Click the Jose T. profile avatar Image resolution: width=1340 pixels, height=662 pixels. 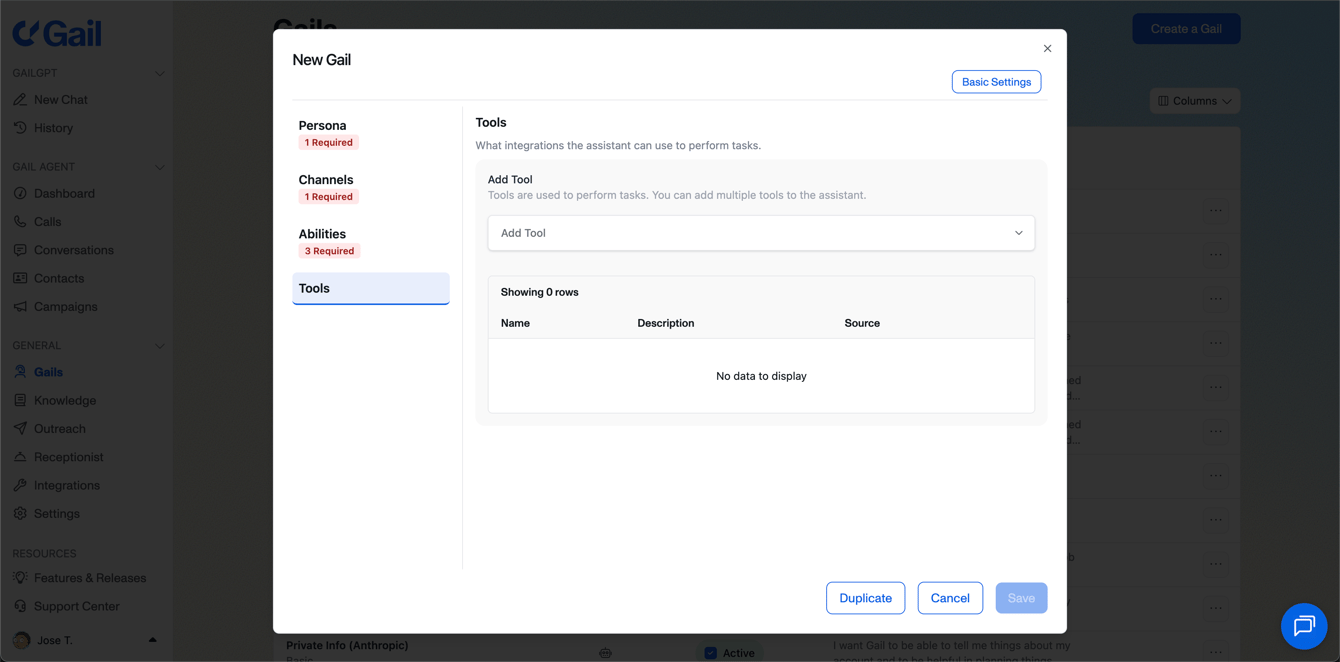click(x=21, y=640)
